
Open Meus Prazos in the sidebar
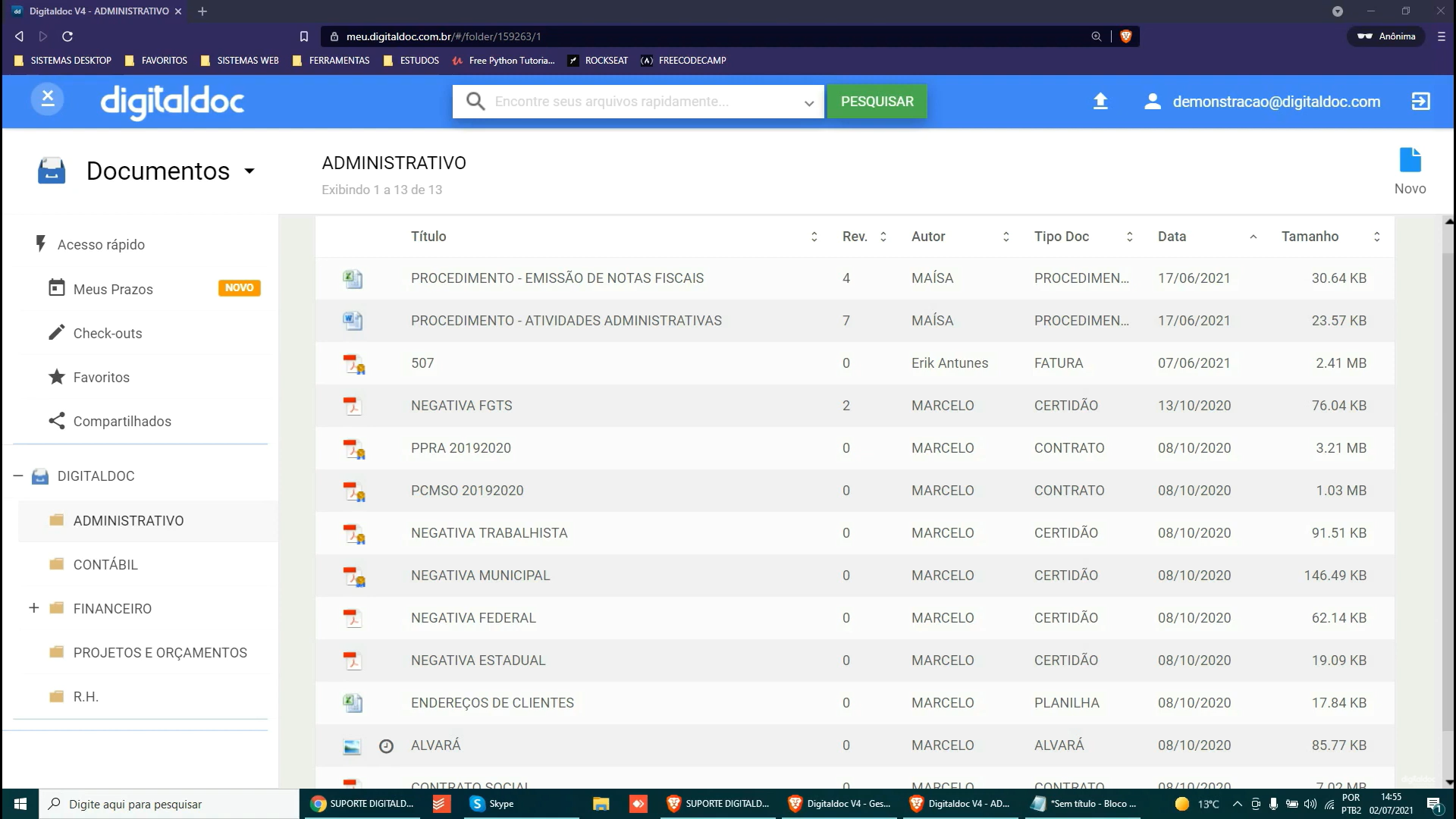click(113, 289)
